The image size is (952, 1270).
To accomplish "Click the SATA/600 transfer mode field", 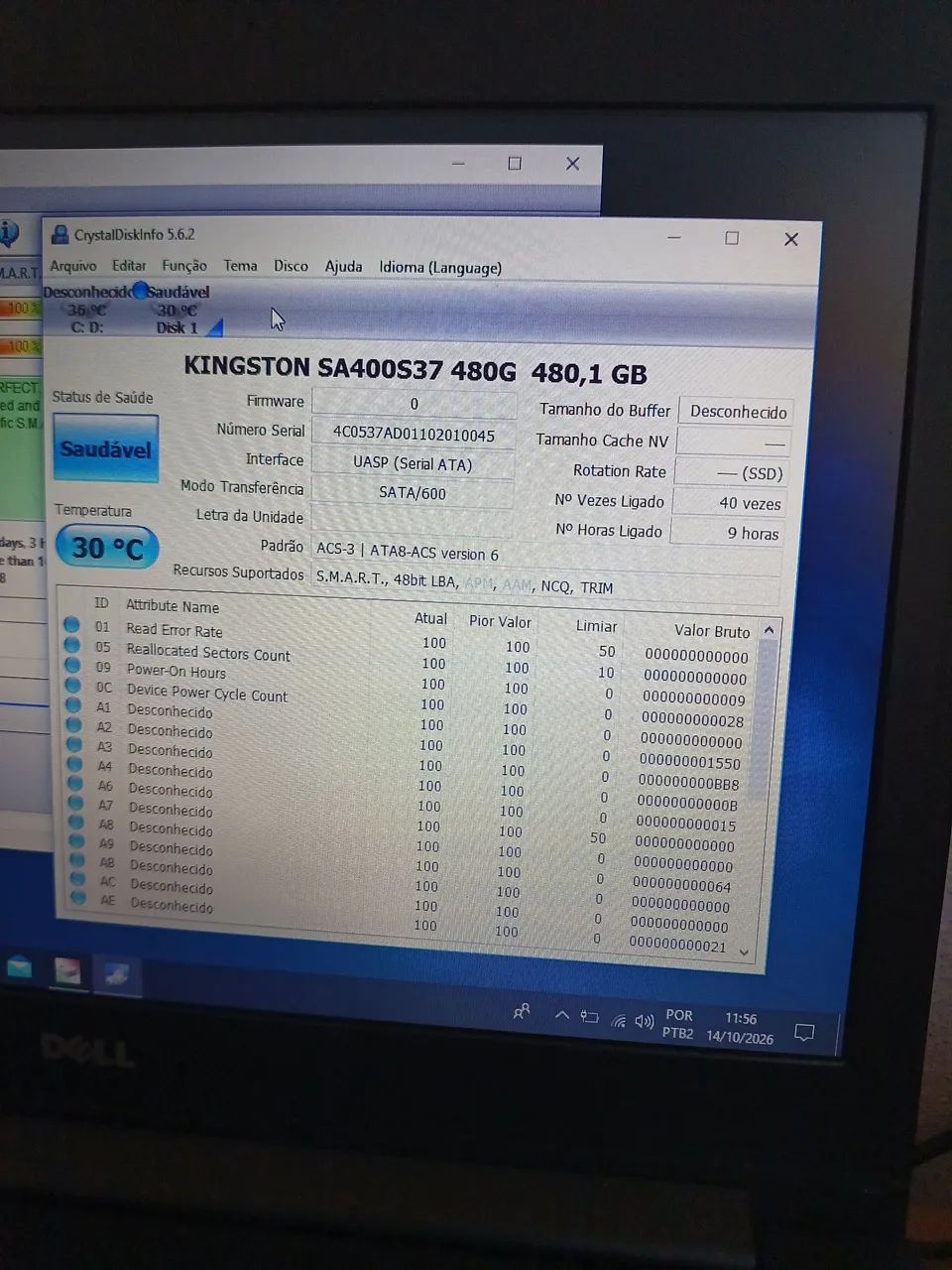I will coord(413,493).
